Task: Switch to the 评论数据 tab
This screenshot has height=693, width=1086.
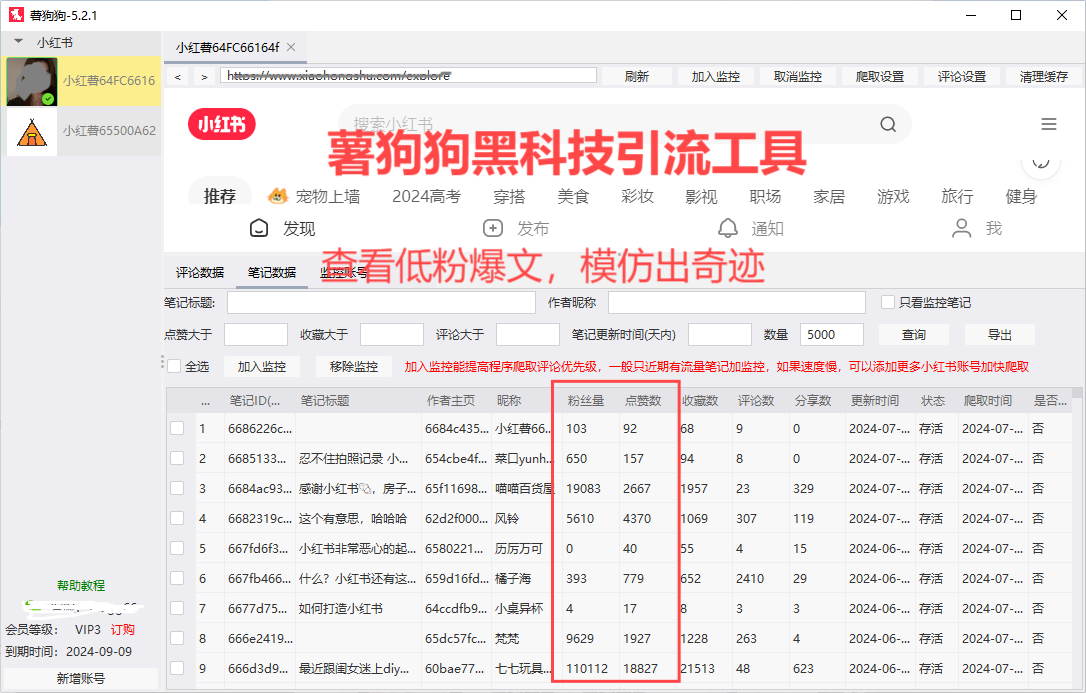Action: 200,272
